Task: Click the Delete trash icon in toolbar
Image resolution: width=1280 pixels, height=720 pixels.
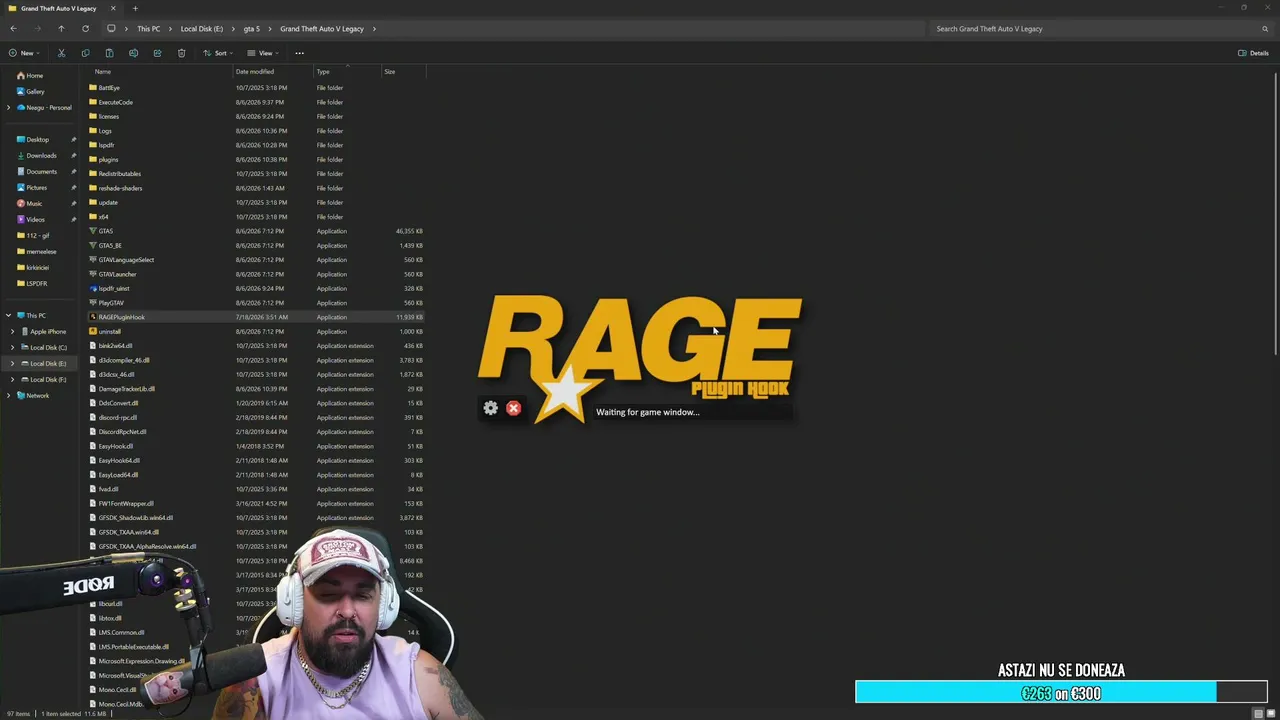Action: tap(181, 53)
